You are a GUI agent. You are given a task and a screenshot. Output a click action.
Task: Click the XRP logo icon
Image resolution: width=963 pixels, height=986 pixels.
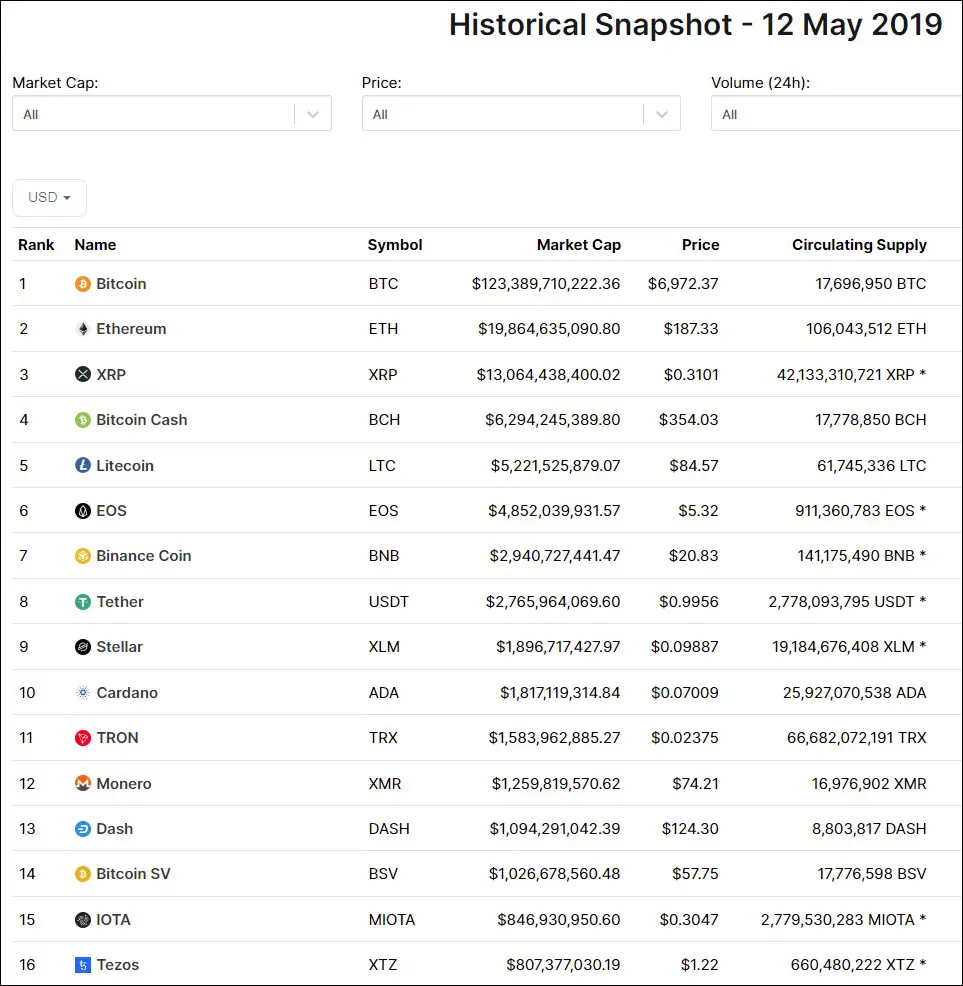[82, 374]
